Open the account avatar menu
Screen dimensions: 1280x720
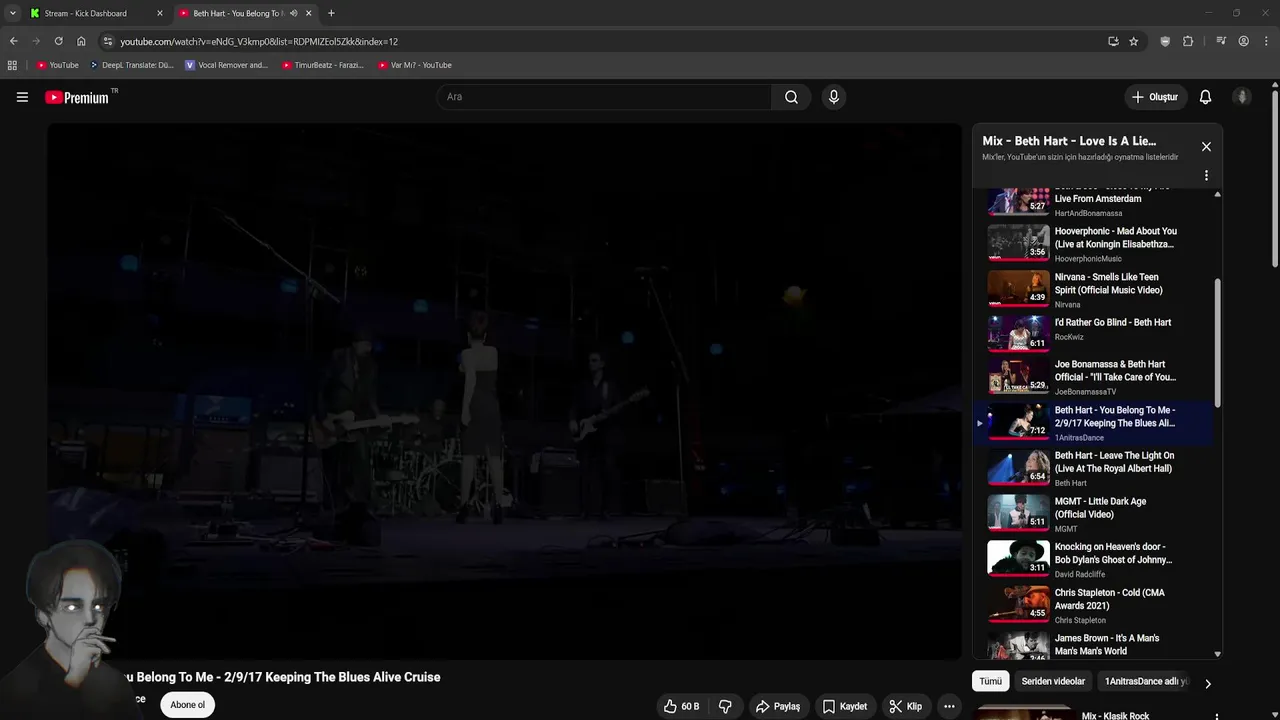pyautogui.click(x=1242, y=97)
